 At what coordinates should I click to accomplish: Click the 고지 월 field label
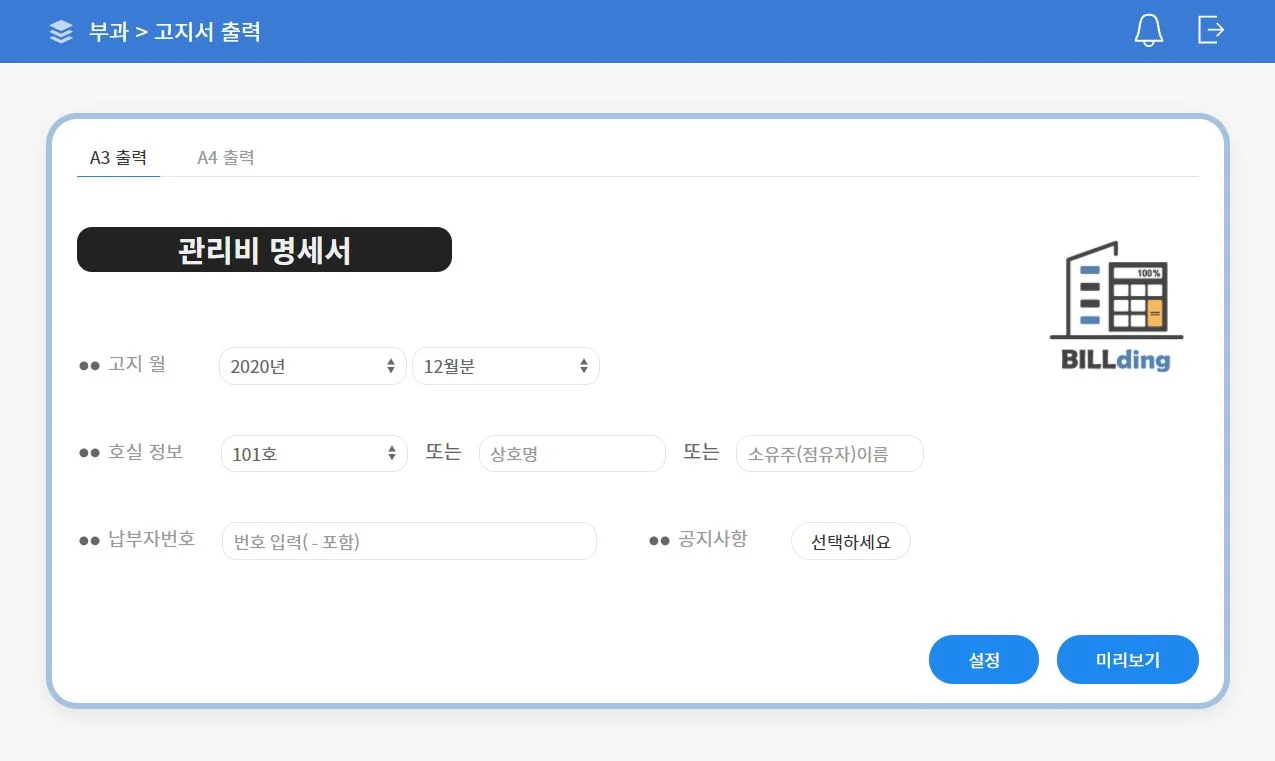[x=136, y=364]
